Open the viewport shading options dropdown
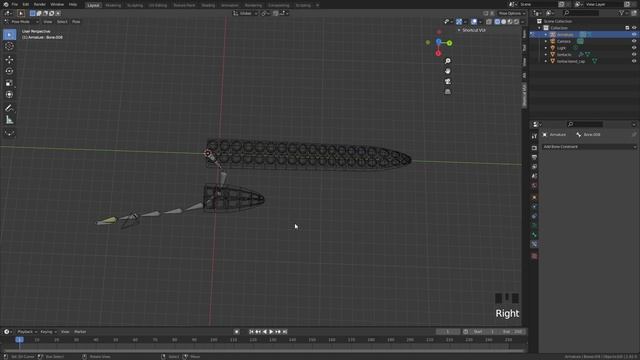Viewport: 640px width, 360px height. 523,22
